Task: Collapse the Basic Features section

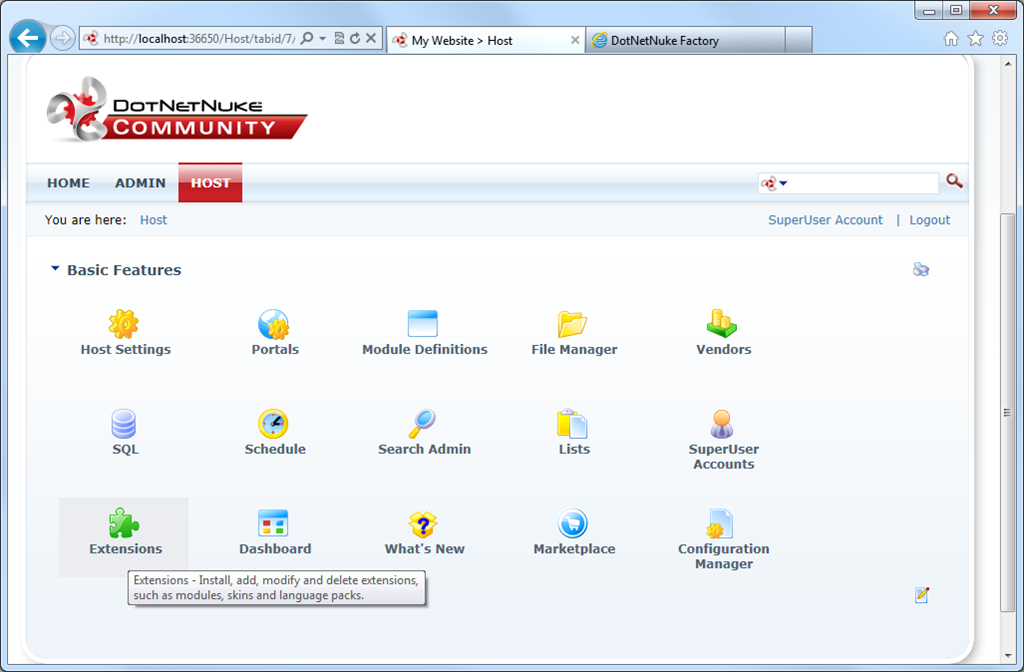Action: point(55,268)
